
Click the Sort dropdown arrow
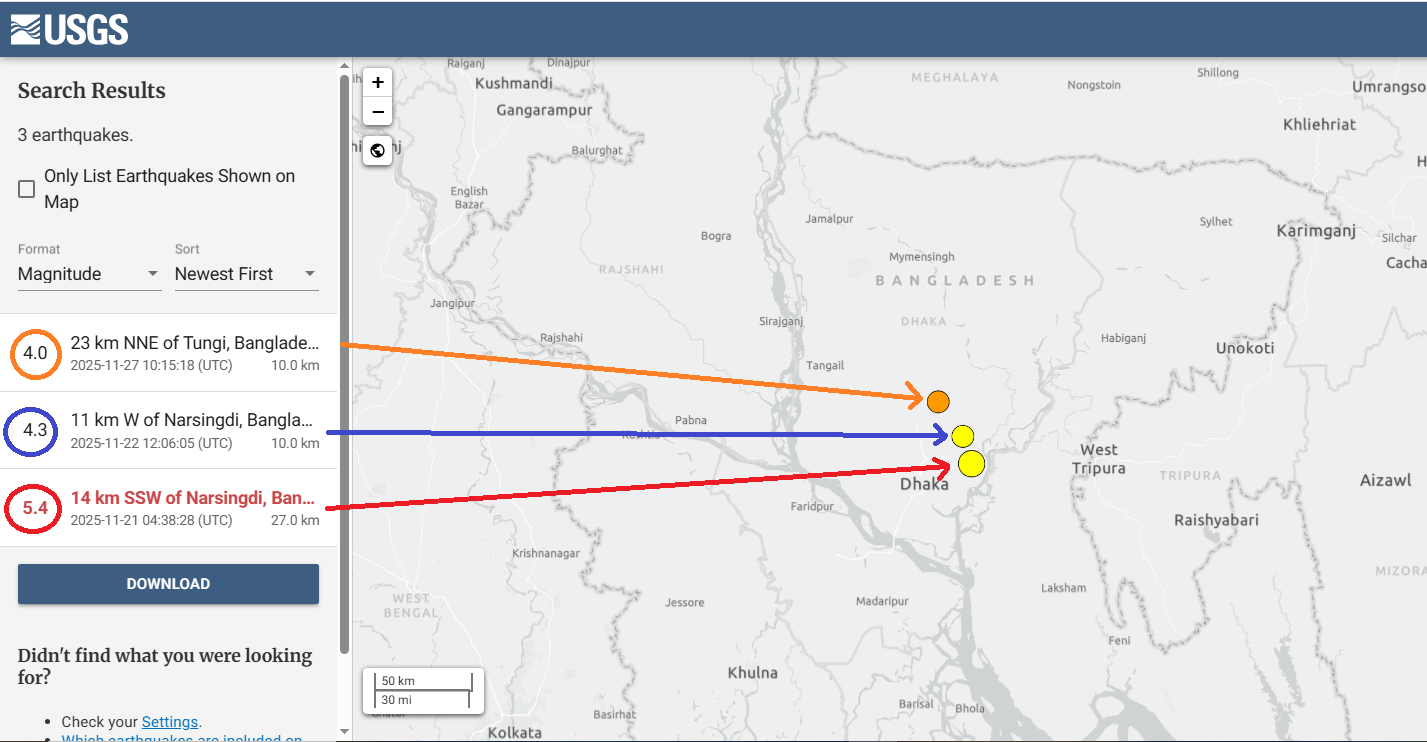tap(310, 274)
